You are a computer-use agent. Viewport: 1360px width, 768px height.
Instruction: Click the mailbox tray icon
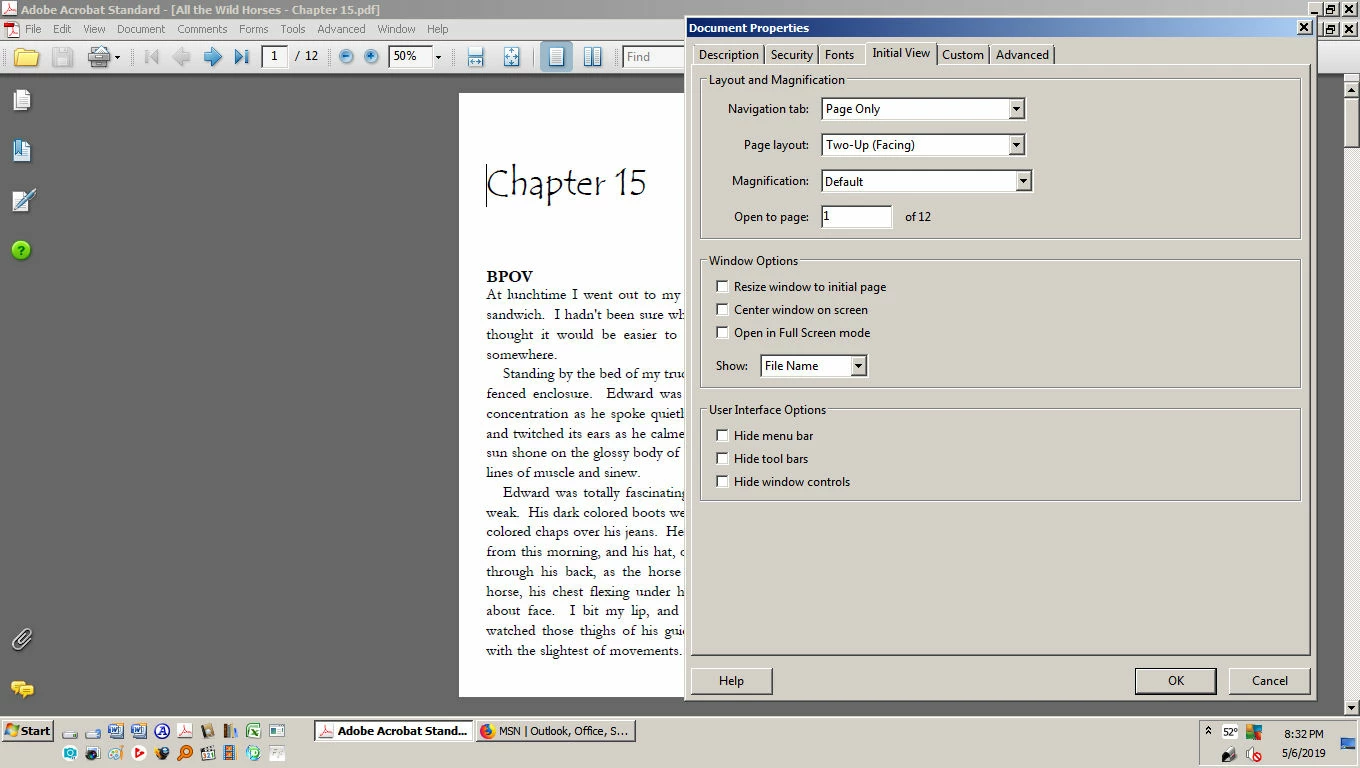pyautogui.click(x=1230, y=753)
